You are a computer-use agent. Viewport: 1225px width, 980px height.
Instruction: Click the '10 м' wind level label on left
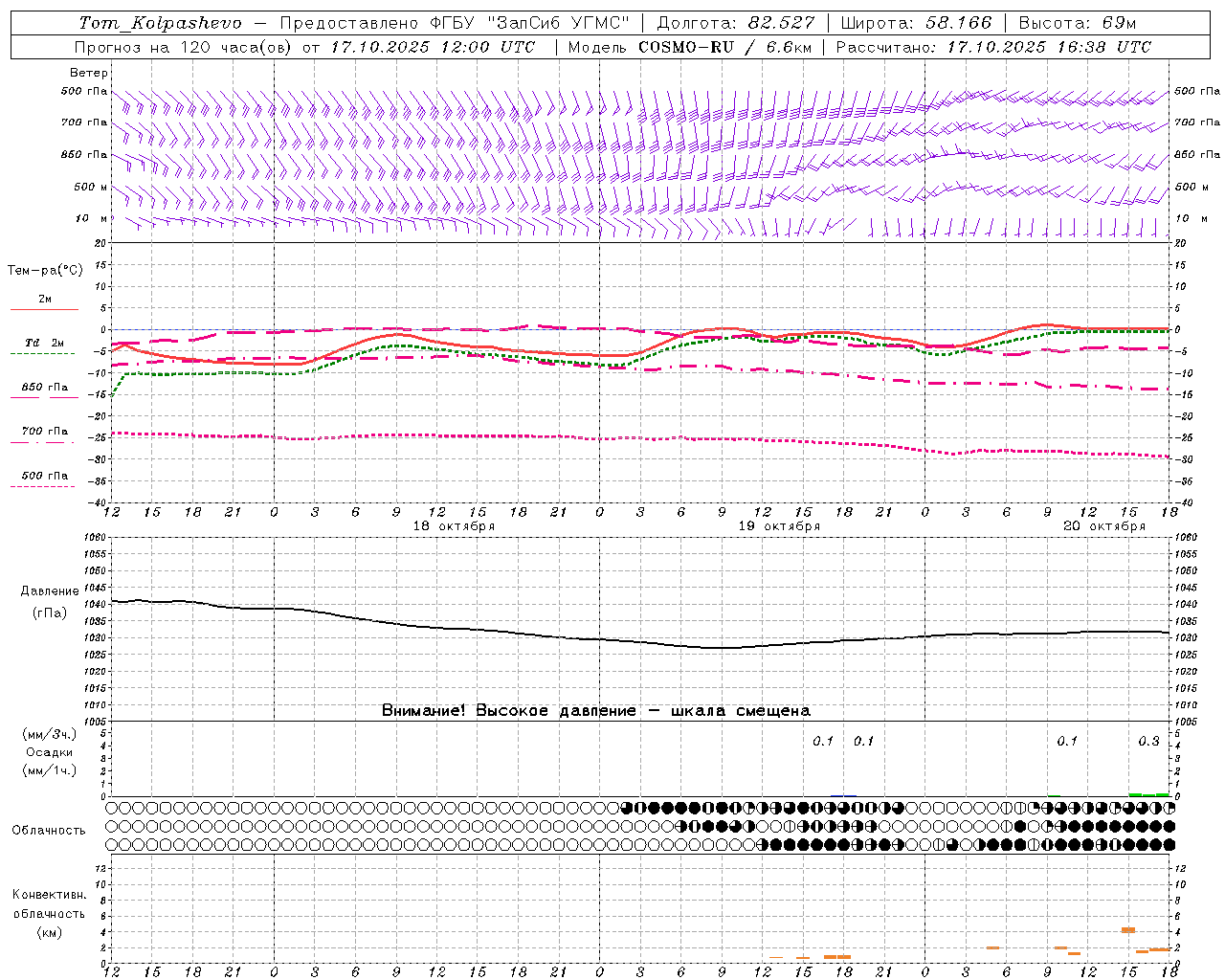[x=93, y=219]
